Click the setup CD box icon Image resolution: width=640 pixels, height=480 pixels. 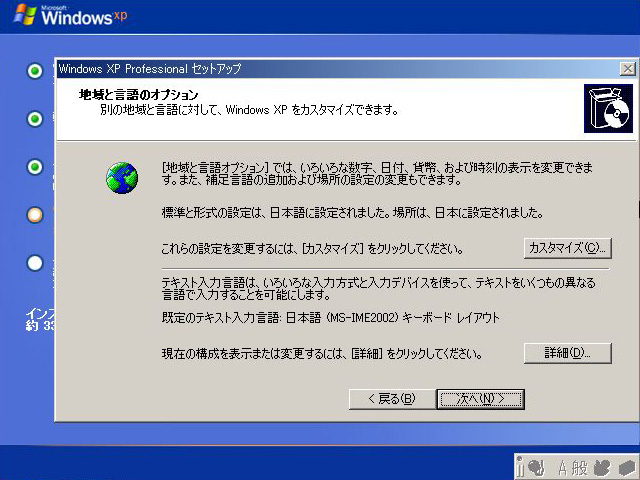click(x=608, y=109)
